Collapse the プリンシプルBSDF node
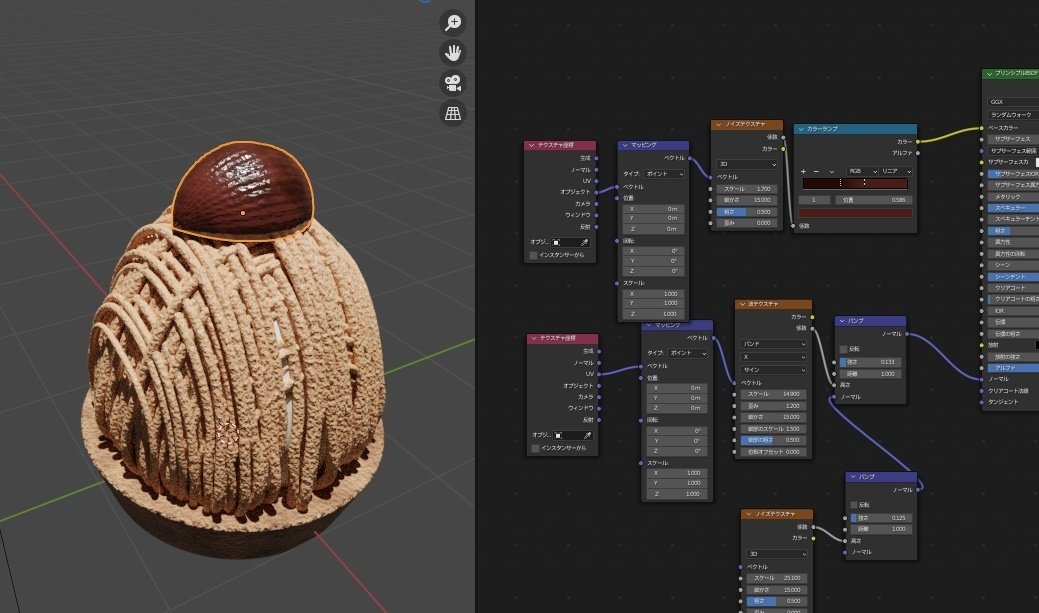Image resolution: width=1039 pixels, height=613 pixels. click(989, 74)
